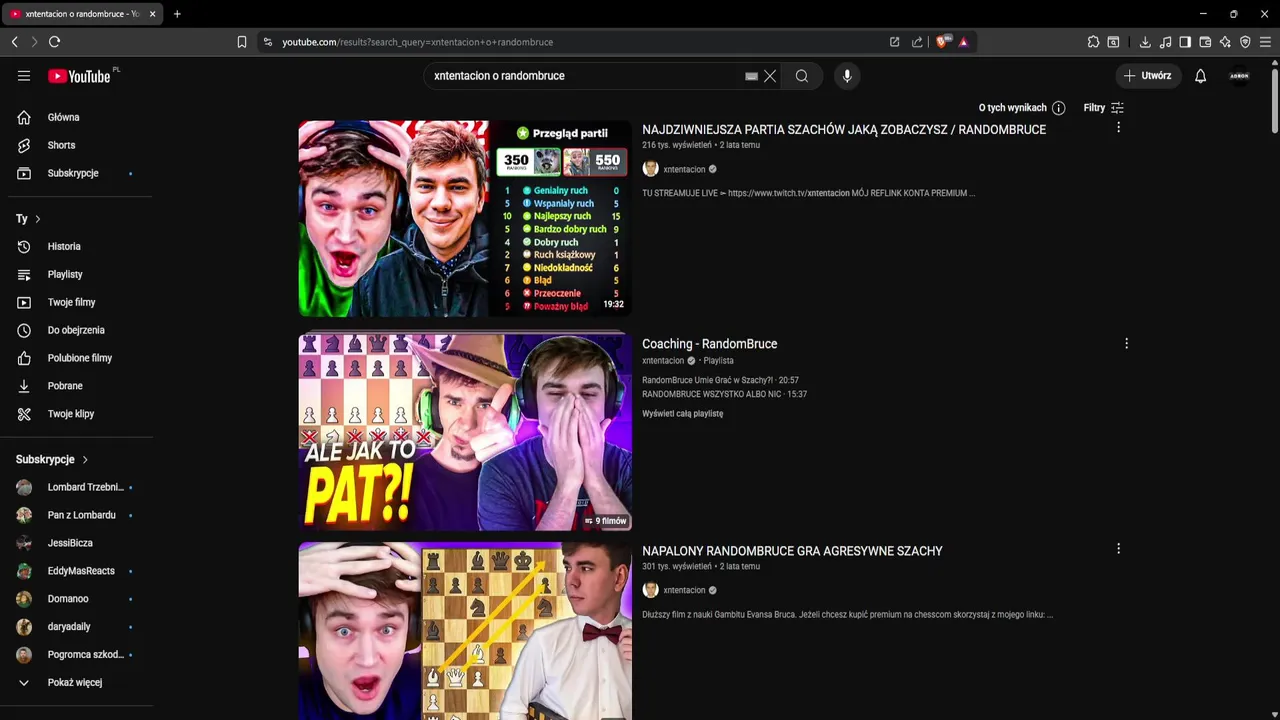This screenshot has height=720, width=1280.
Task: Open a new browser tab with plus
Action: click(177, 14)
